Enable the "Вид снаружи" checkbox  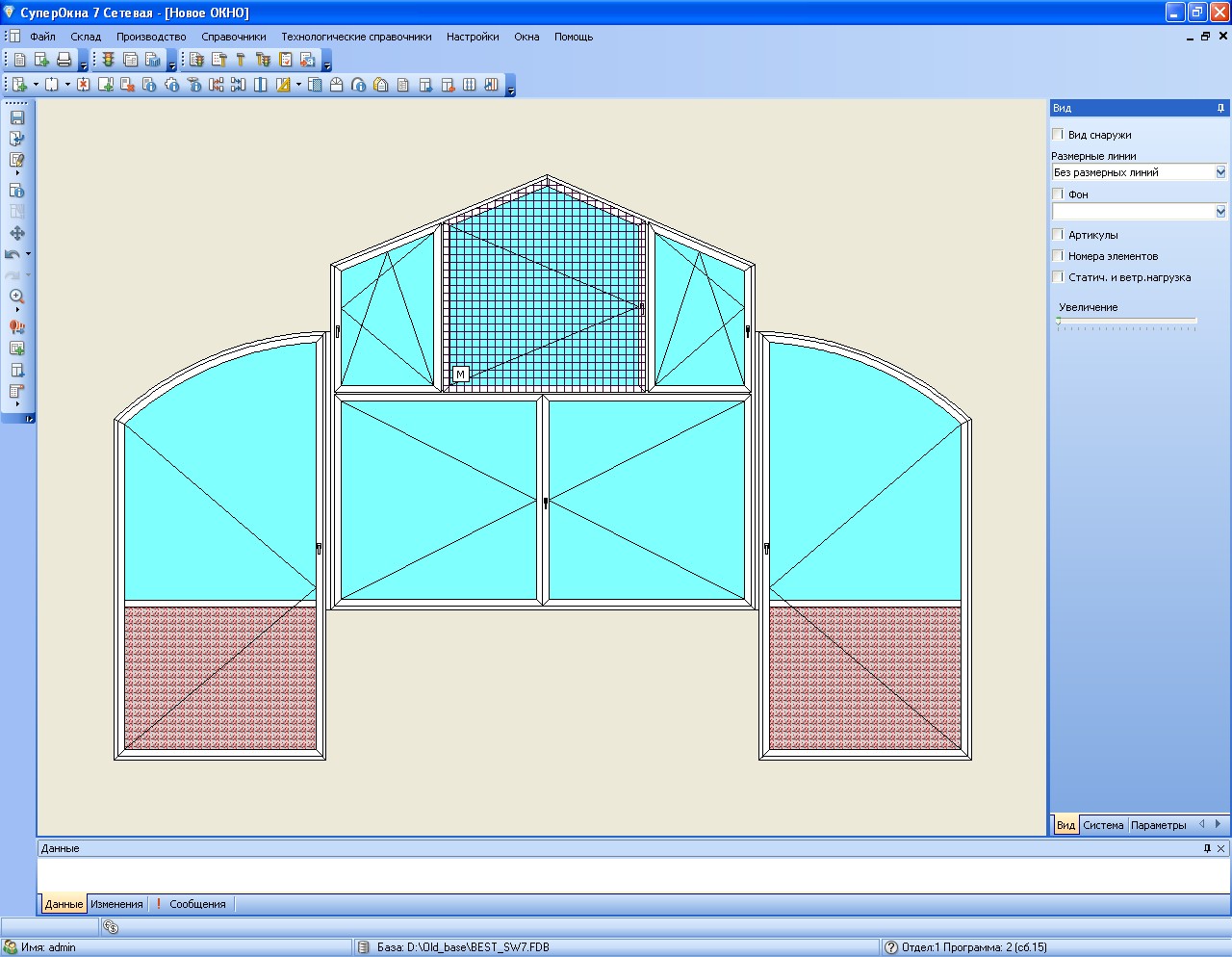pyautogui.click(x=1058, y=135)
